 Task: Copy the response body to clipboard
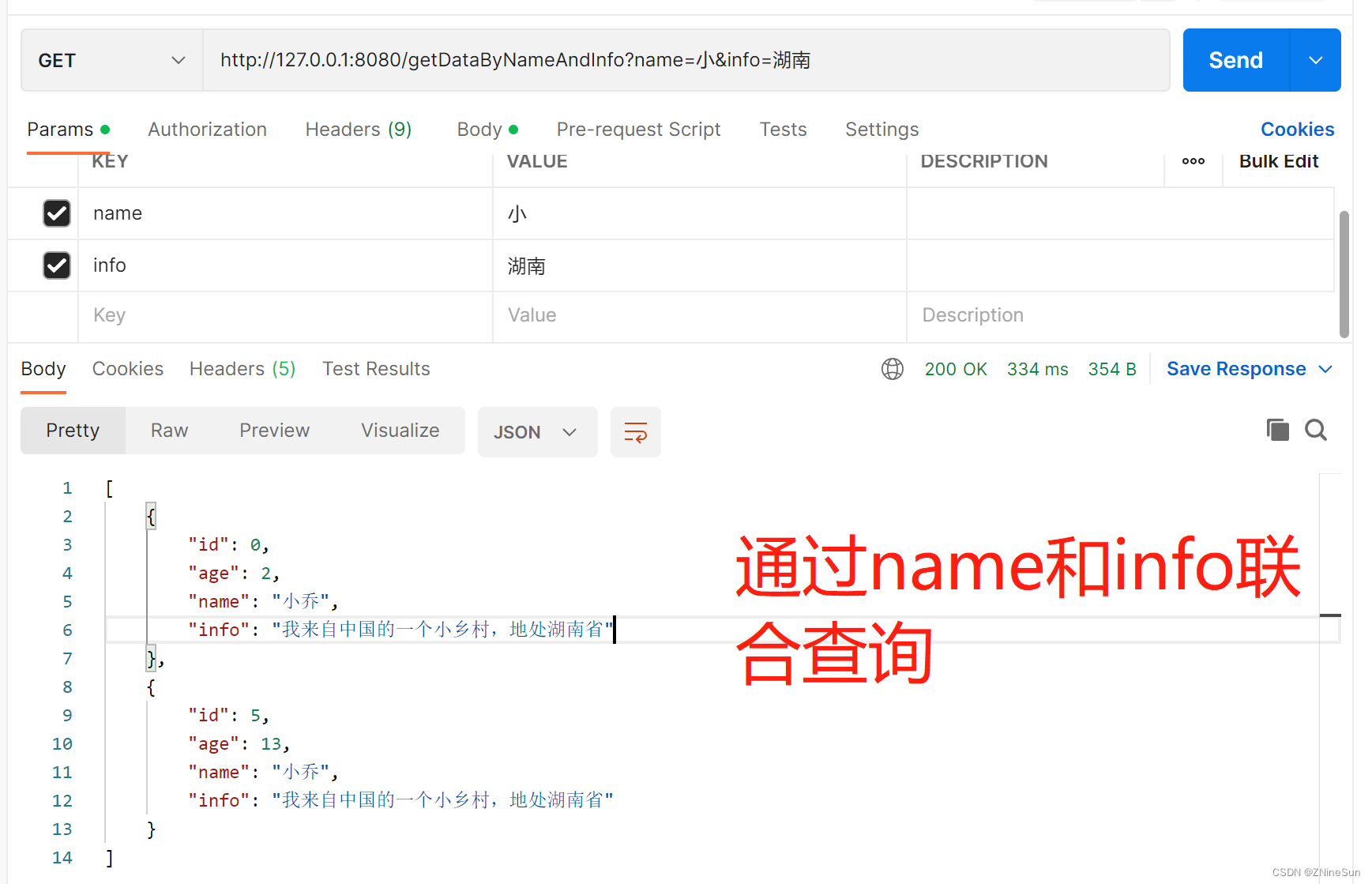coord(1277,430)
